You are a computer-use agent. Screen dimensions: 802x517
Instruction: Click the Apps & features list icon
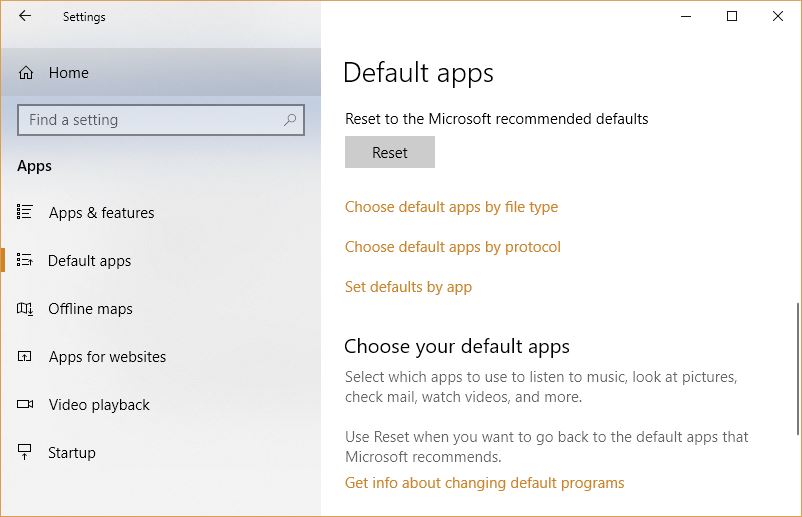pyautogui.click(x=25, y=212)
